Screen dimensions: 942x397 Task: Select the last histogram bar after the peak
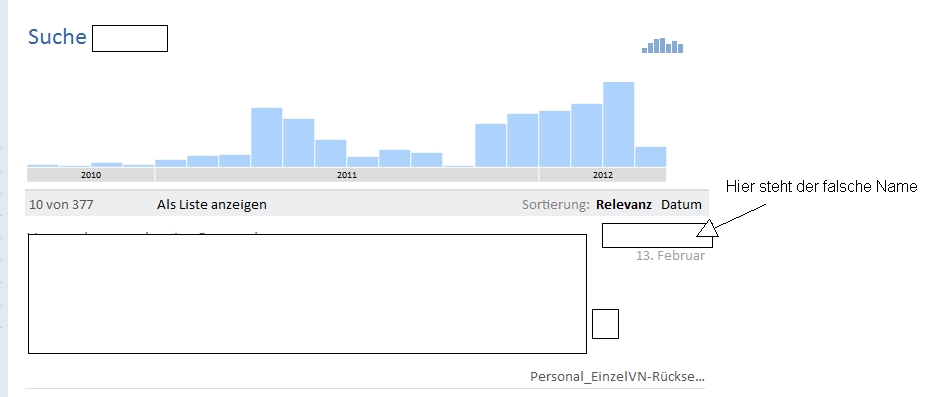651,157
